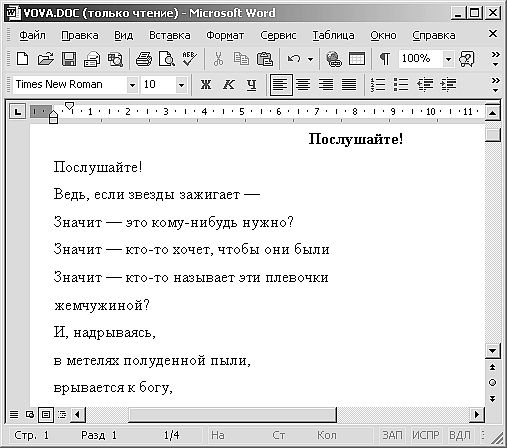The image size is (507, 448).
Task: Toggle bold (Ж) formatting
Action: 206,85
